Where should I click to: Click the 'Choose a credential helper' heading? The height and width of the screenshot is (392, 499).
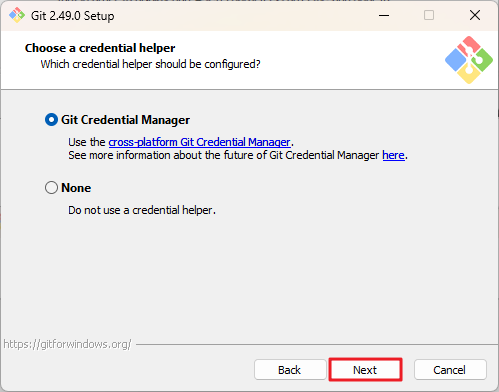click(x=100, y=48)
